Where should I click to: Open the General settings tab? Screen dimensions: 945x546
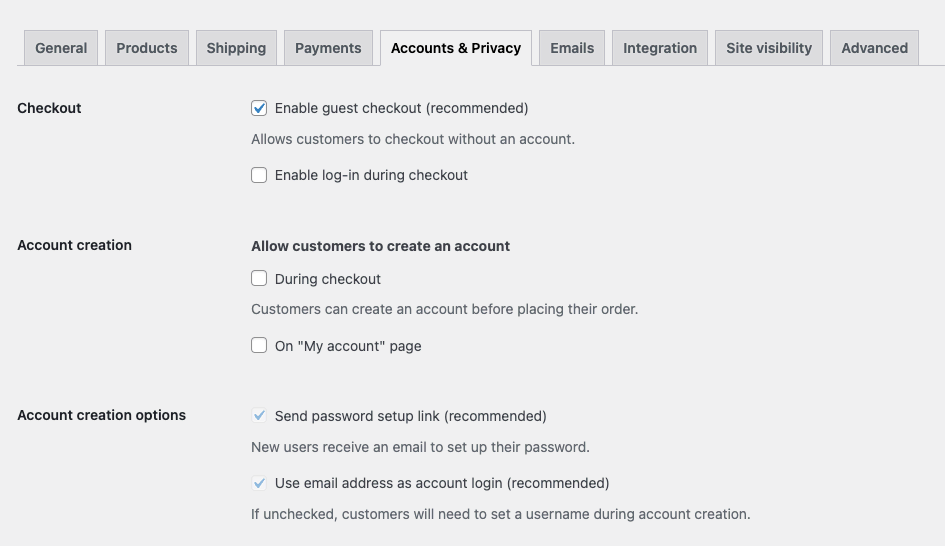[61, 48]
